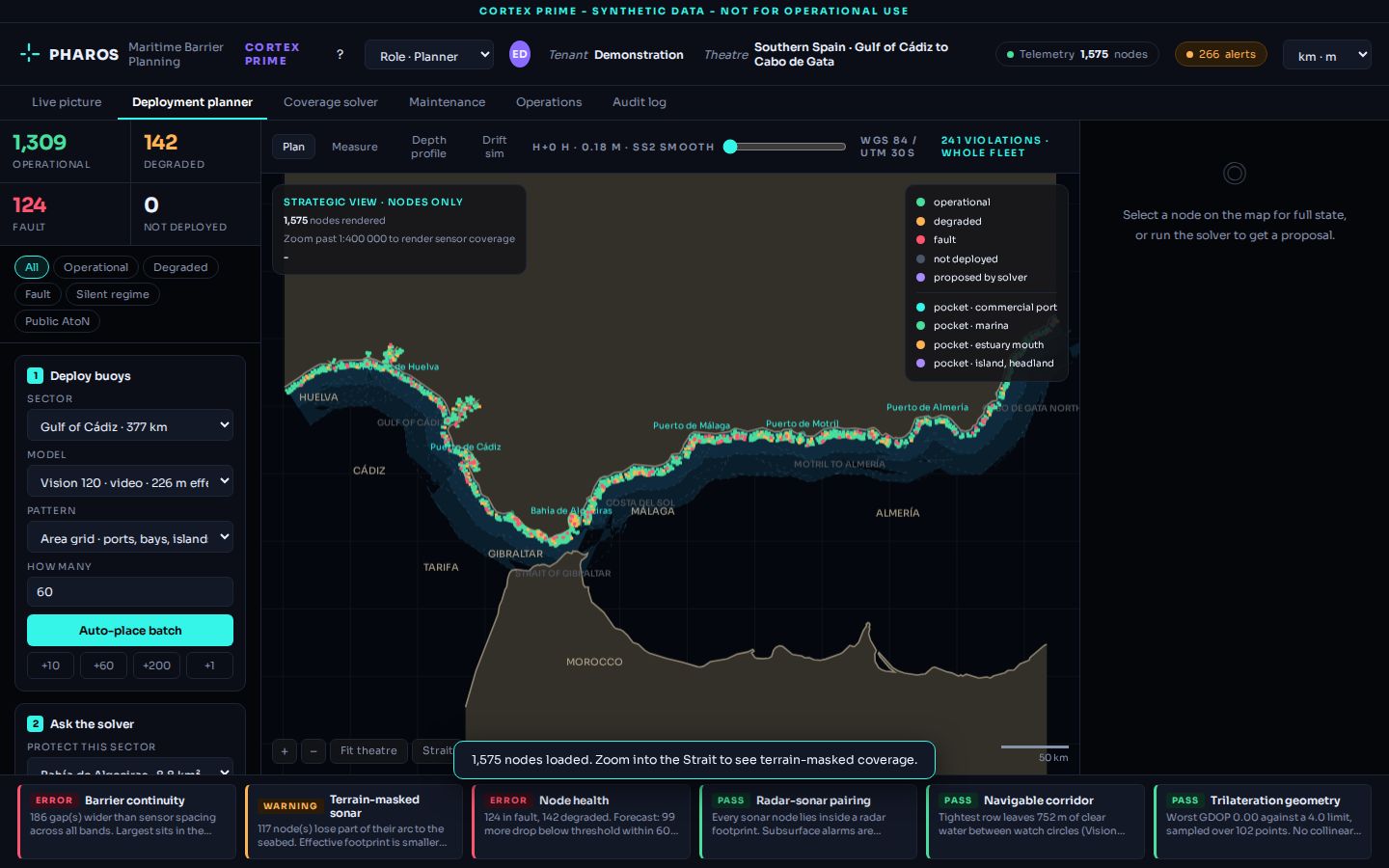Screen dimensions: 1389x868
Task: Click the node selection target icon
Action: 1235,174
